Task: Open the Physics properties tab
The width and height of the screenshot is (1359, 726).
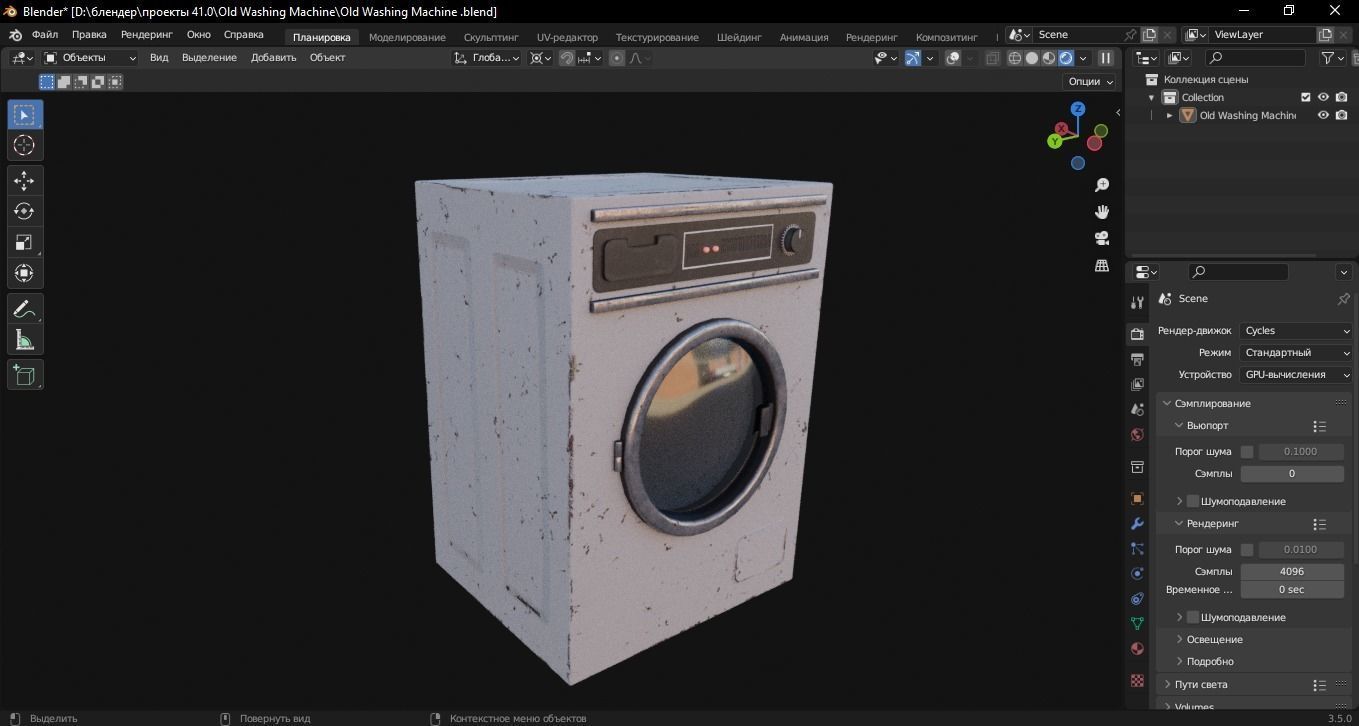Action: point(1137,573)
